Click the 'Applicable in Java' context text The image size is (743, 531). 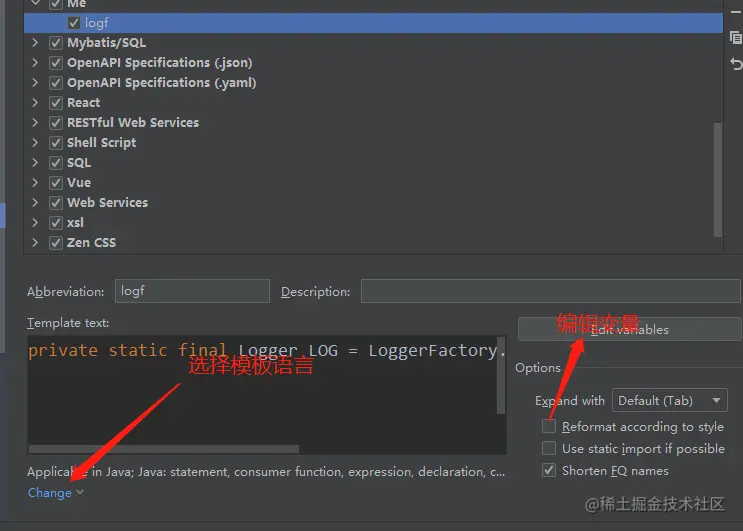pos(266,472)
